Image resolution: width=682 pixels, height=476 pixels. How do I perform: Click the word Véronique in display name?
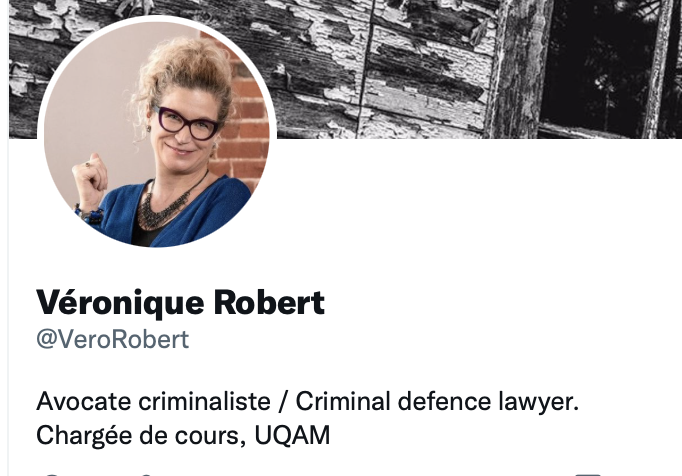pos(120,303)
